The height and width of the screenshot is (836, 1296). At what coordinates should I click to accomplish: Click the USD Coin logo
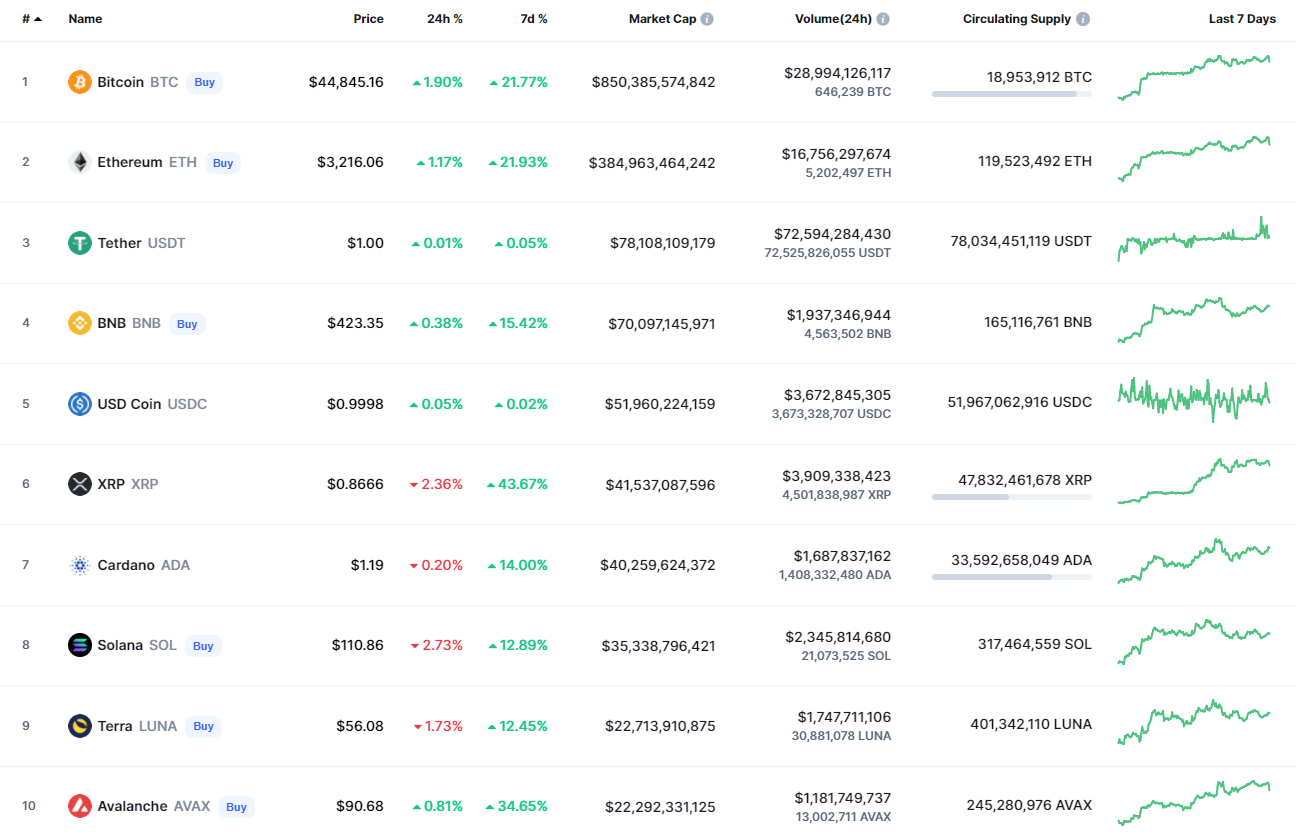pos(80,404)
